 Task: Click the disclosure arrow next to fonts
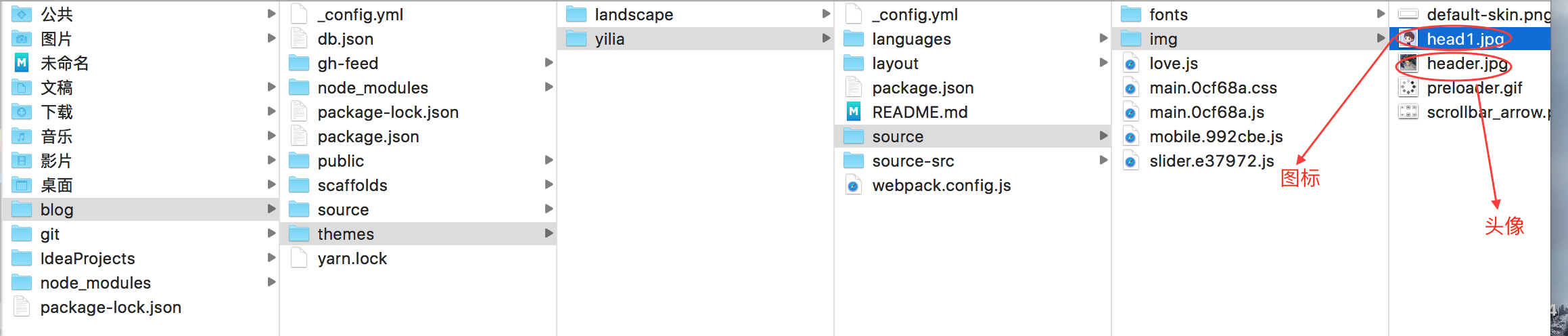pyautogui.click(x=1381, y=14)
